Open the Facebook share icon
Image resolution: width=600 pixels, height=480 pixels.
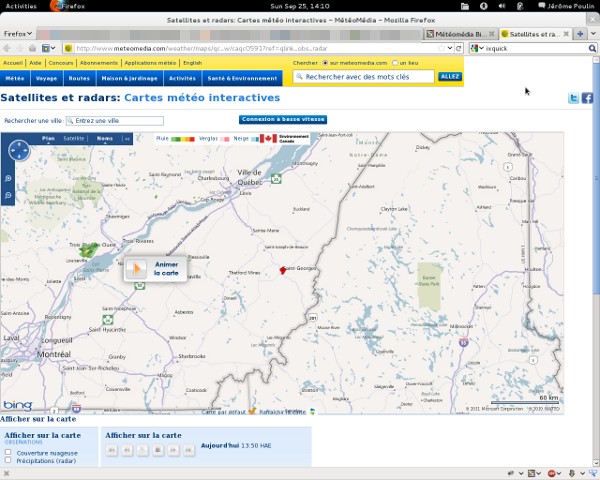(x=588, y=98)
